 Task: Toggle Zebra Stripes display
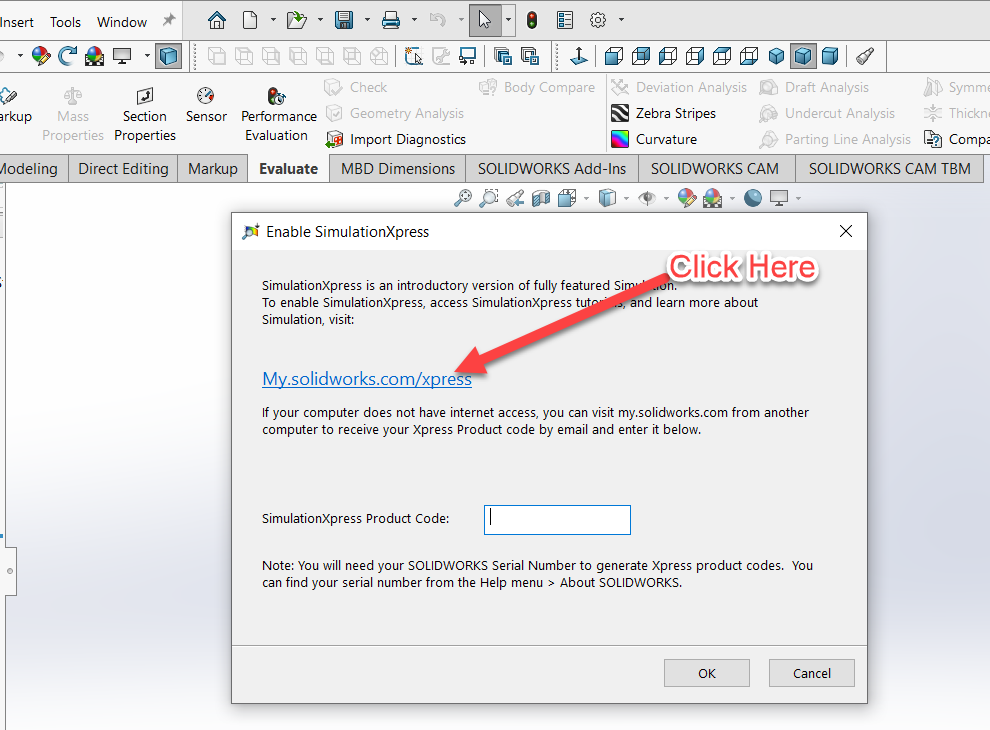pos(663,113)
